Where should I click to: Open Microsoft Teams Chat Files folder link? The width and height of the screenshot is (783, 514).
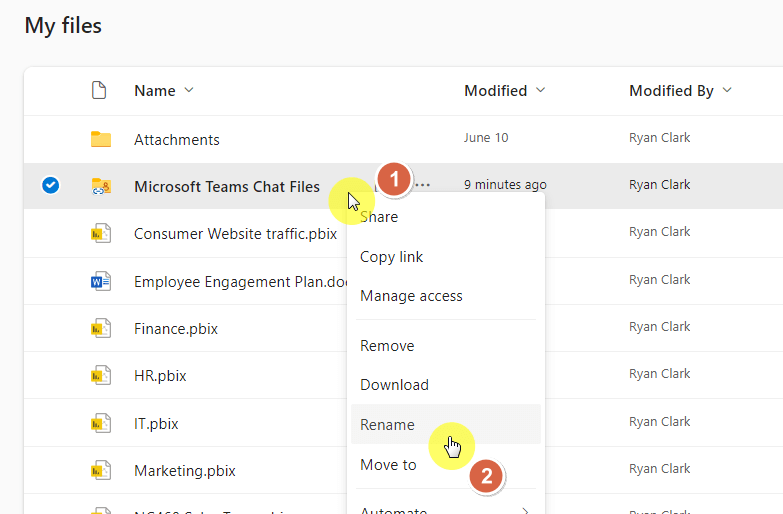click(227, 187)
